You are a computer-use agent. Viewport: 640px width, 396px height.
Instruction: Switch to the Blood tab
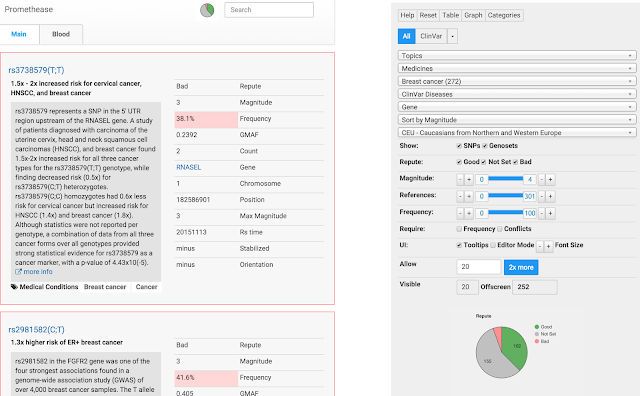[x=61, y=34]
